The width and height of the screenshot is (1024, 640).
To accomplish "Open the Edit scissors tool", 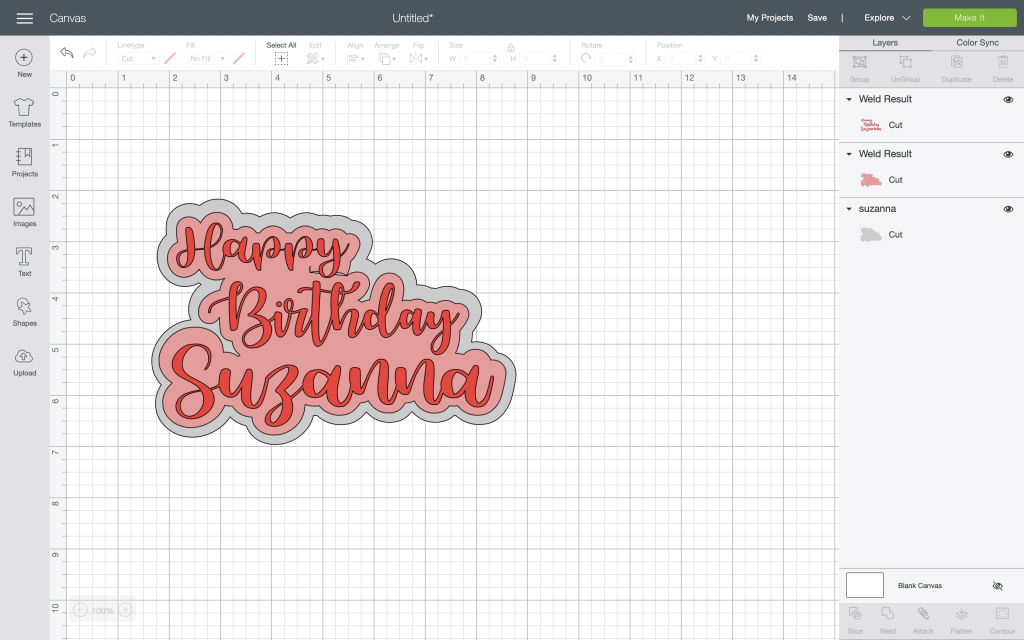I will 315,58.
